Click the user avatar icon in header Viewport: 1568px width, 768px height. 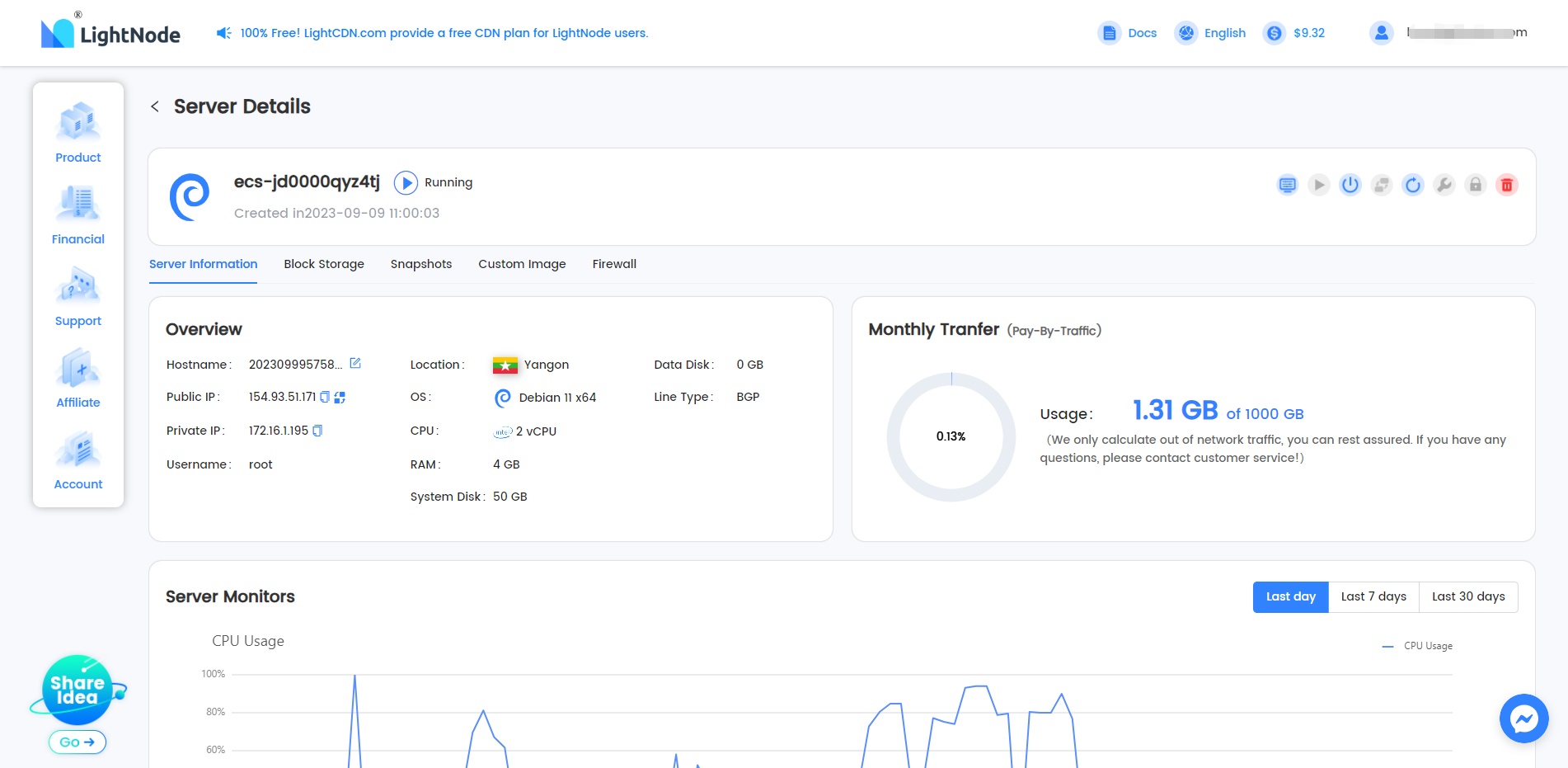pyautogui.click(x=1381, y=33)
